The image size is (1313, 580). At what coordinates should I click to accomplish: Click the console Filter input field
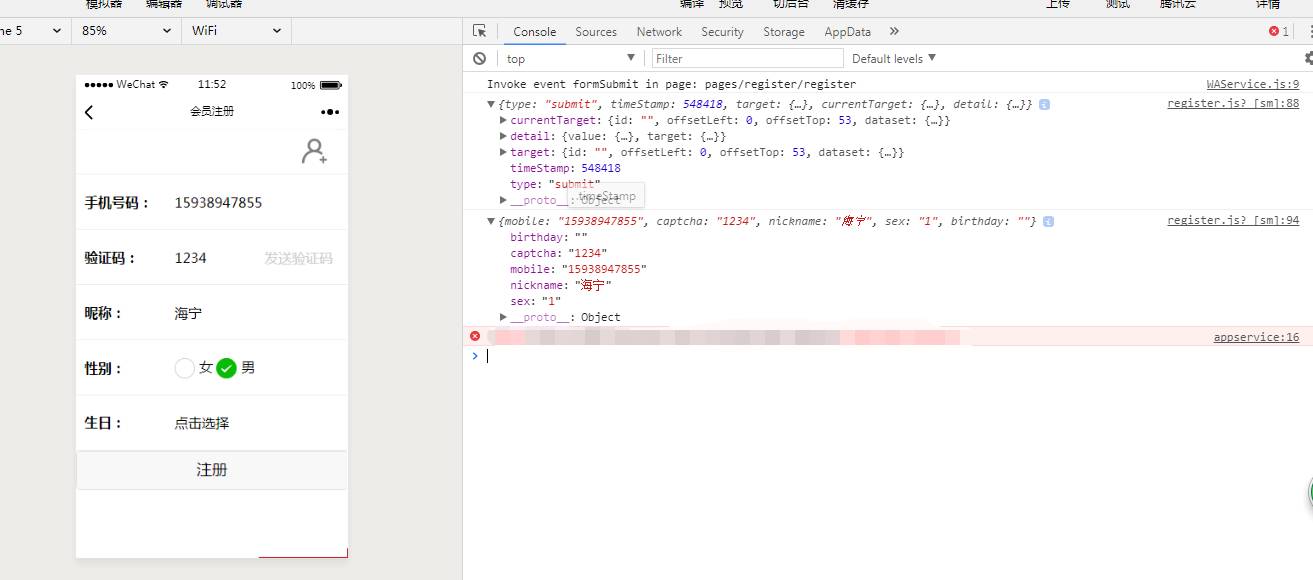click(746, 59)
